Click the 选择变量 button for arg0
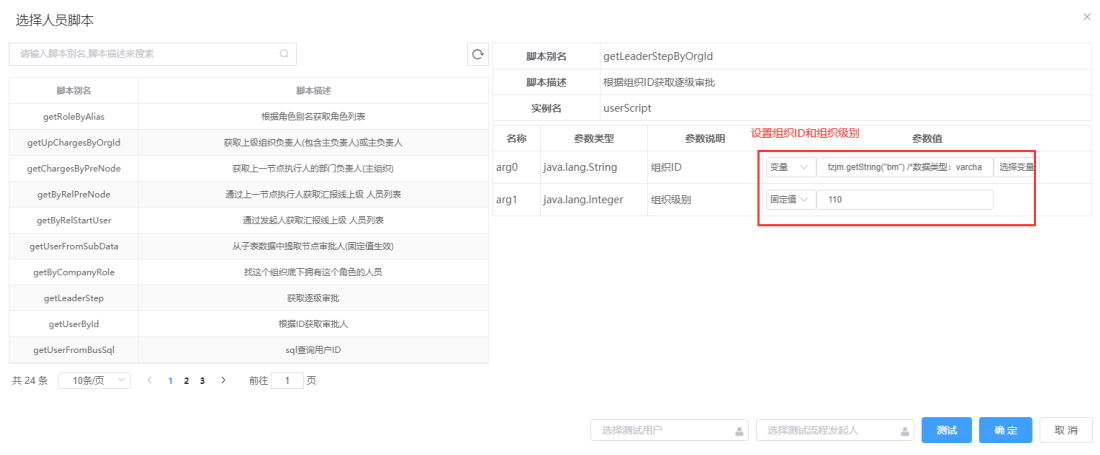 (1017, 168)
